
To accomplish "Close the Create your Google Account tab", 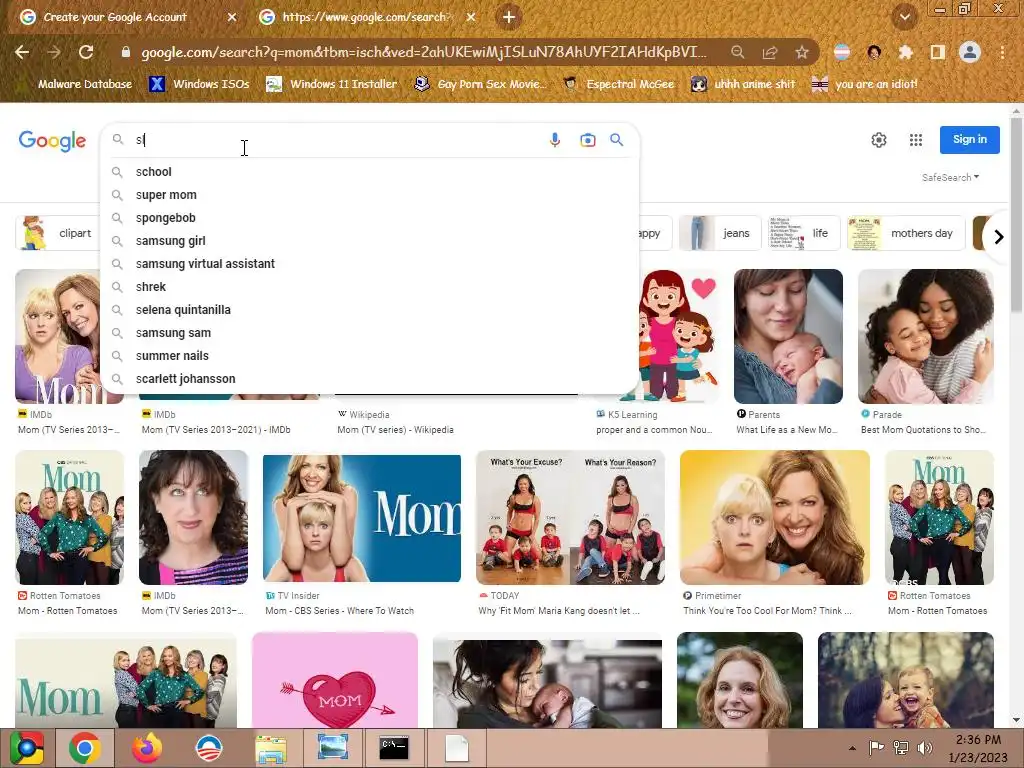I will click(232, 17).
